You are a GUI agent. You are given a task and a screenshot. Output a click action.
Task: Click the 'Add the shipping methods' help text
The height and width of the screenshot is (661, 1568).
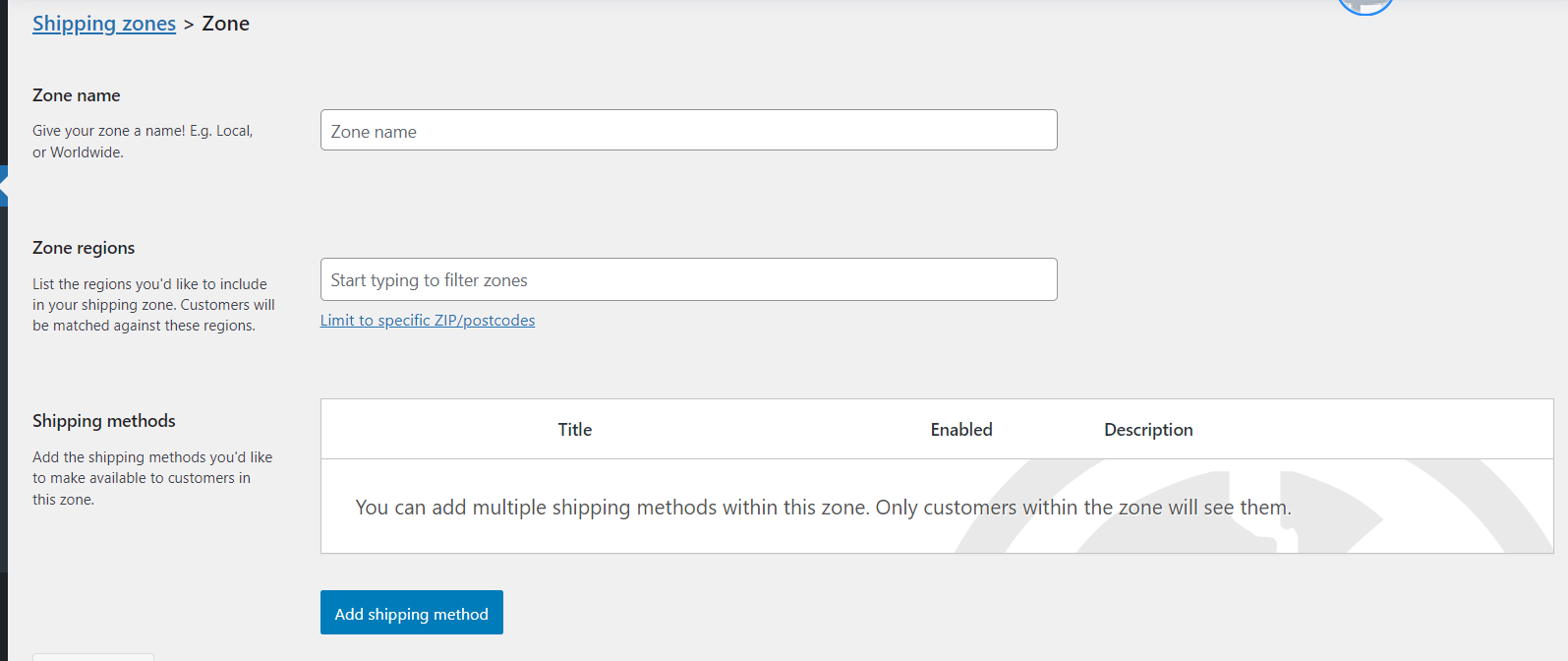[x=152, y=478]
